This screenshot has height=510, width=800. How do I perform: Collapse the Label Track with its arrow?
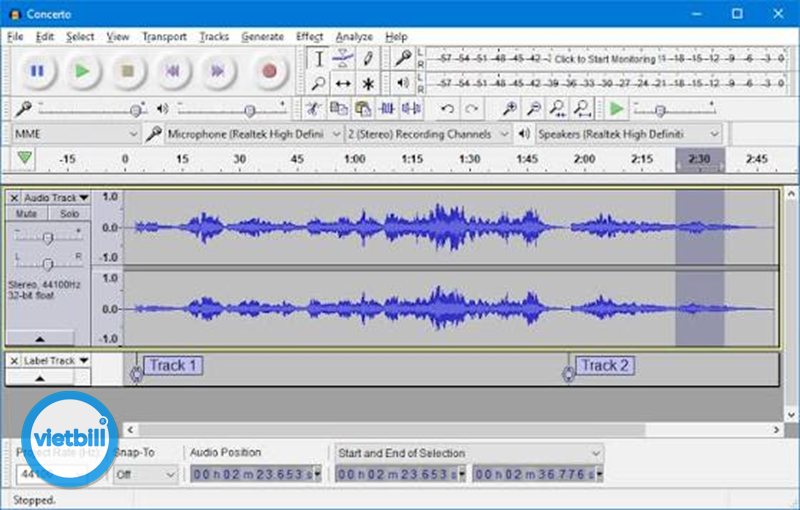pyautogui.click(x=40, y=378)
